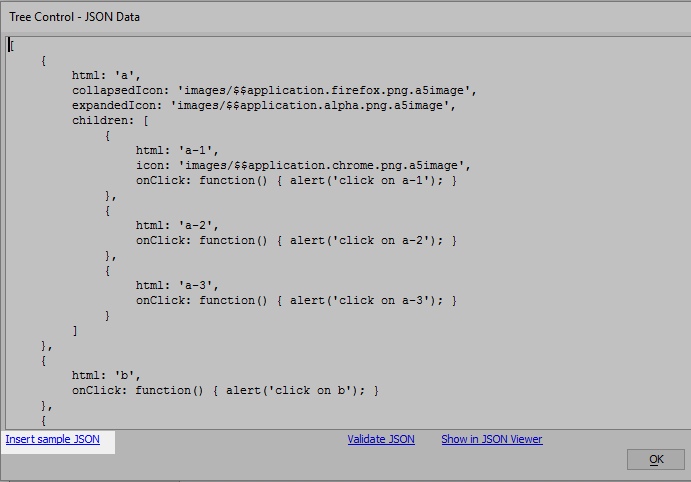Click the Insert sample JSON link
This screenshot has height=482, width=691.
click(52, 439)
